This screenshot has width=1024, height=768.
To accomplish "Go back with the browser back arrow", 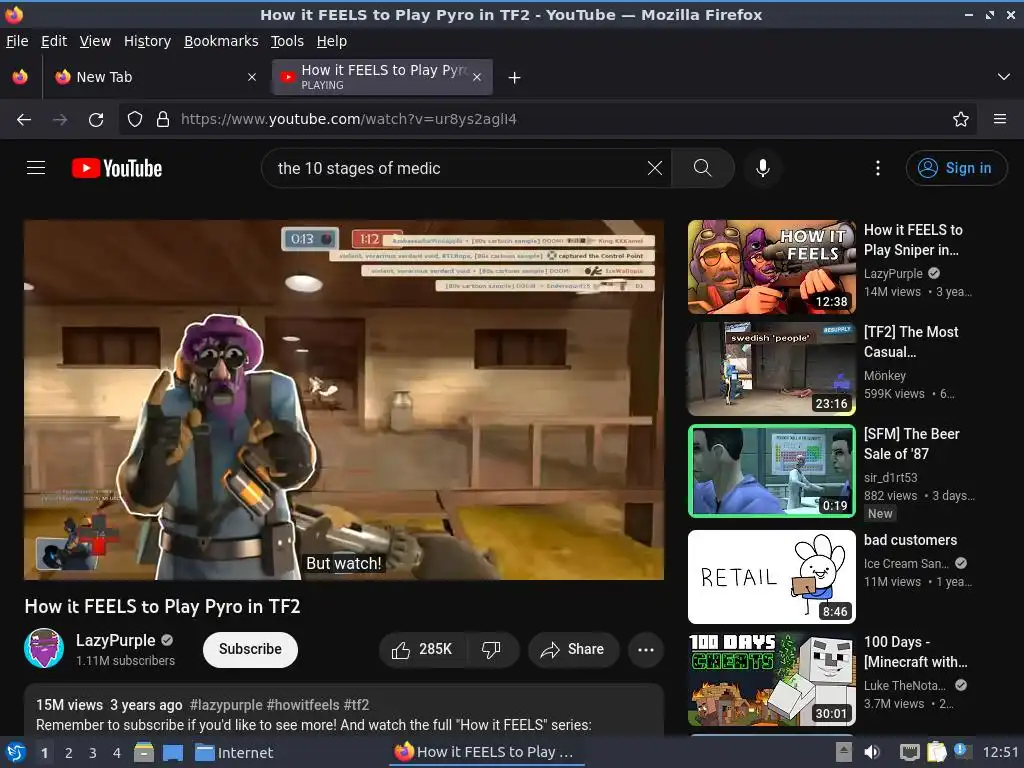I will coord(24,119).
